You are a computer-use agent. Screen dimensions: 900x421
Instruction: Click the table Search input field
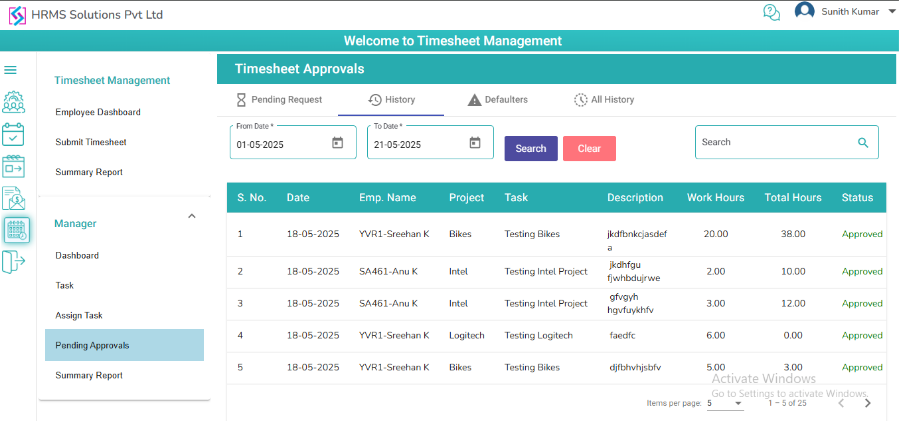point(776,142)
